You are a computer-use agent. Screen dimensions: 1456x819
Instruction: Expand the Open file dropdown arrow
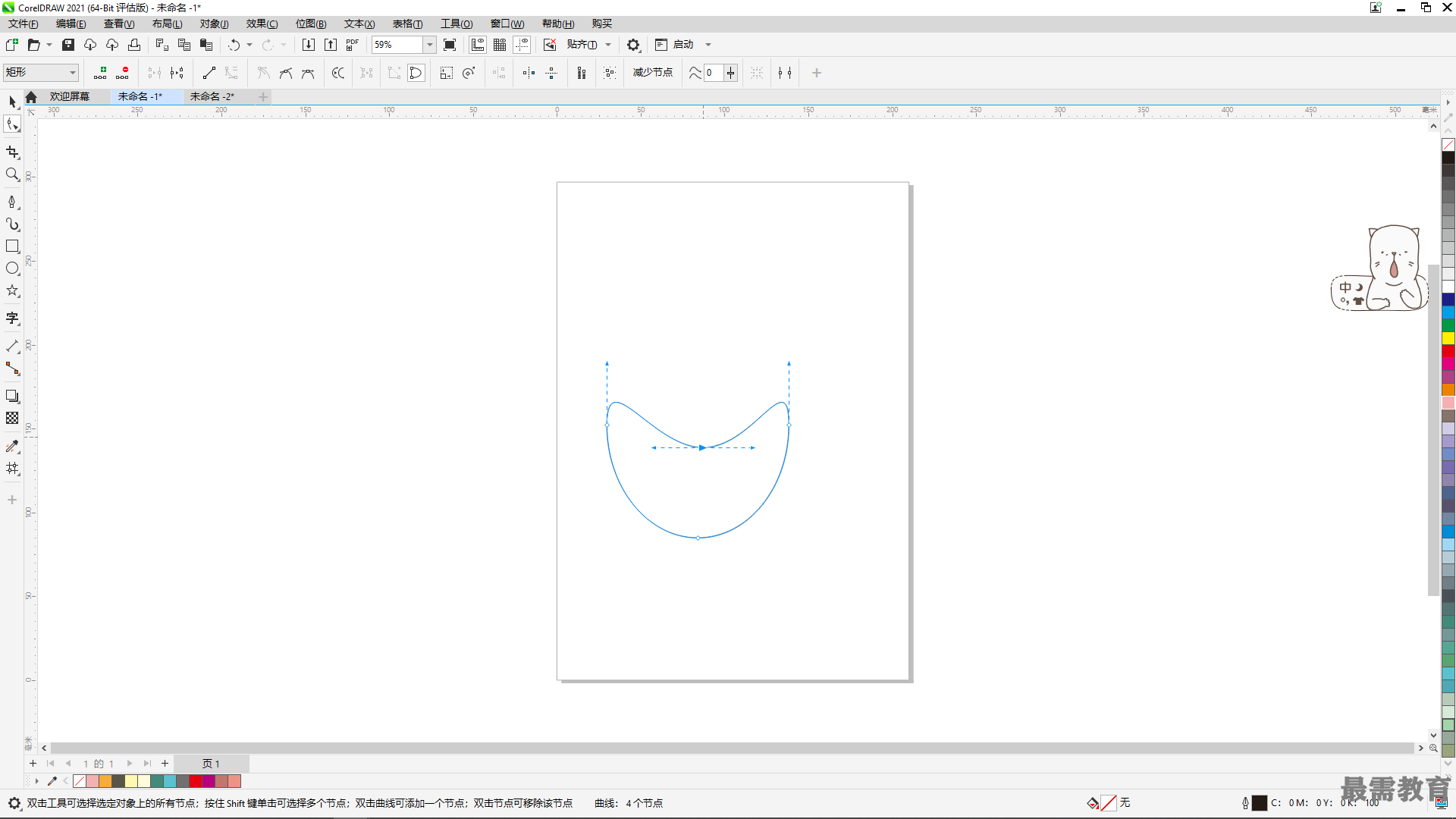pyautogui.click(x=49, y=45)
